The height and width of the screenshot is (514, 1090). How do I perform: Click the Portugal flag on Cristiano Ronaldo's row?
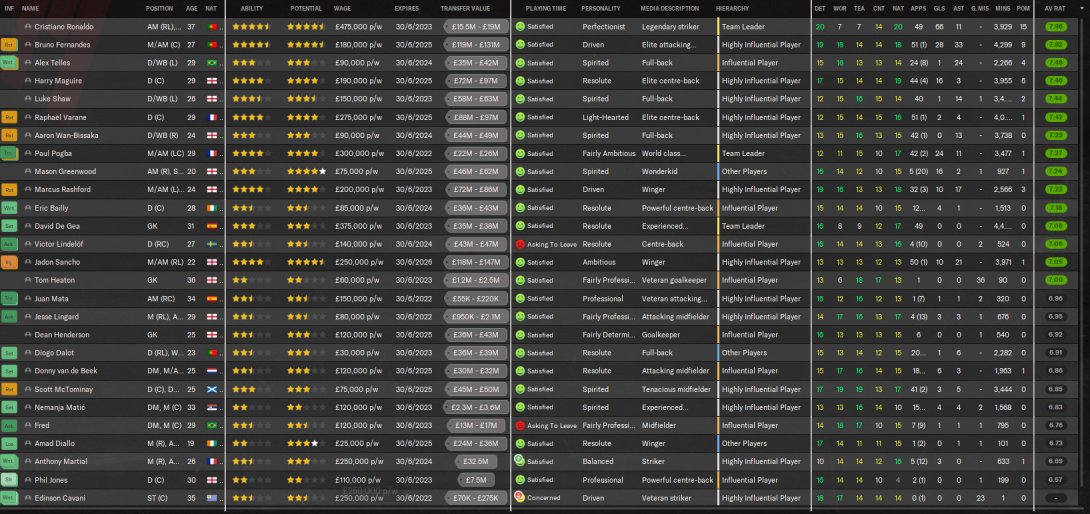(x=212, y=26)
